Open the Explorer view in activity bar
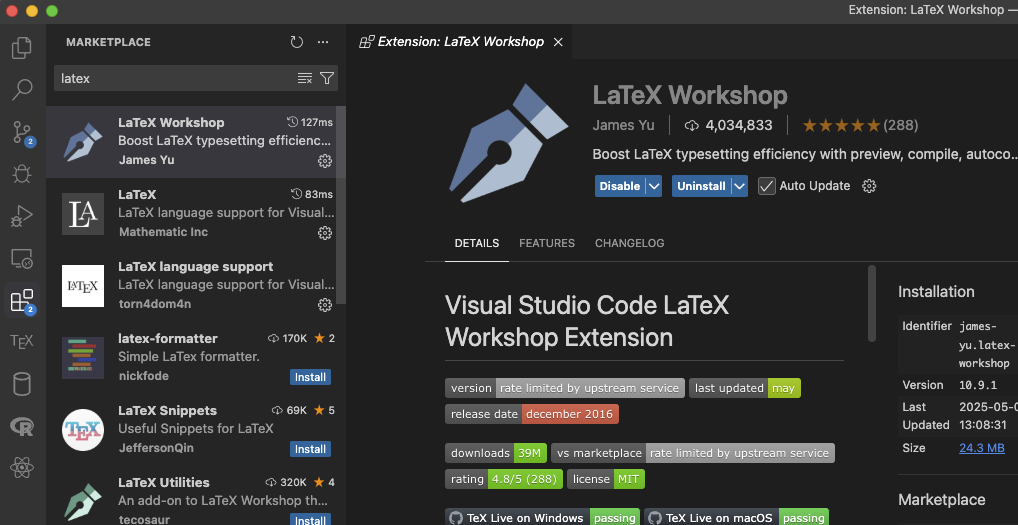The image size is (1018, 525). point(22,48)
